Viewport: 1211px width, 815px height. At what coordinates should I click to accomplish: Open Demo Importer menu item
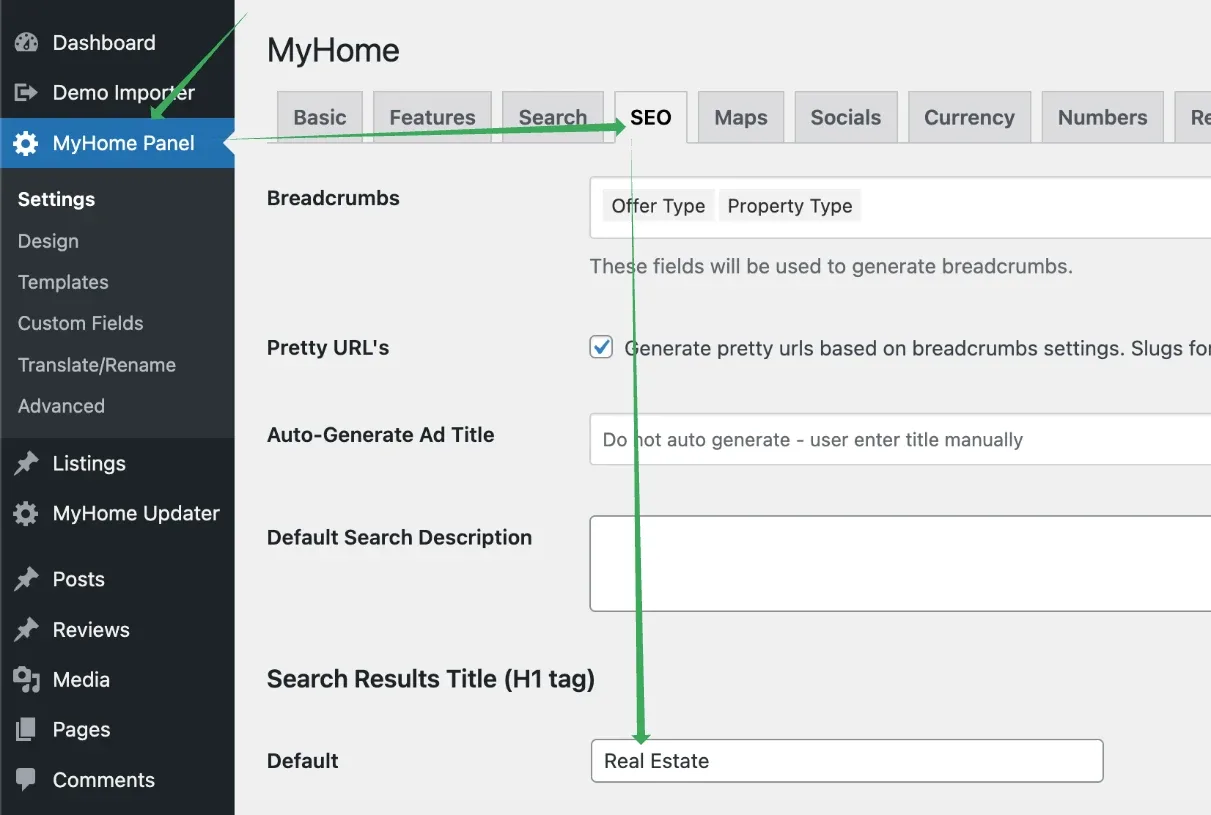click(117, 93)
